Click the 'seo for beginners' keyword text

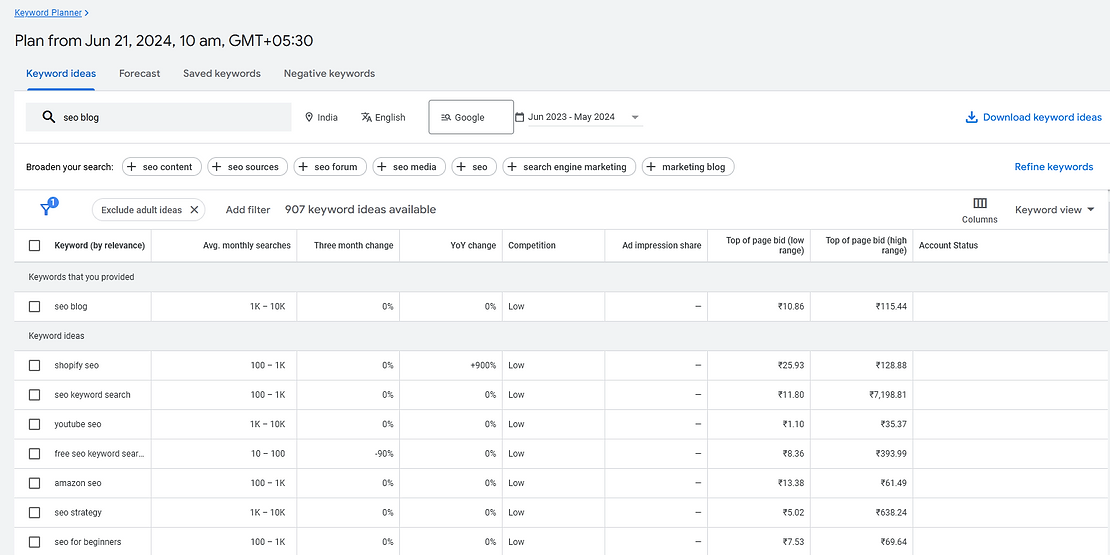(87, 542)
